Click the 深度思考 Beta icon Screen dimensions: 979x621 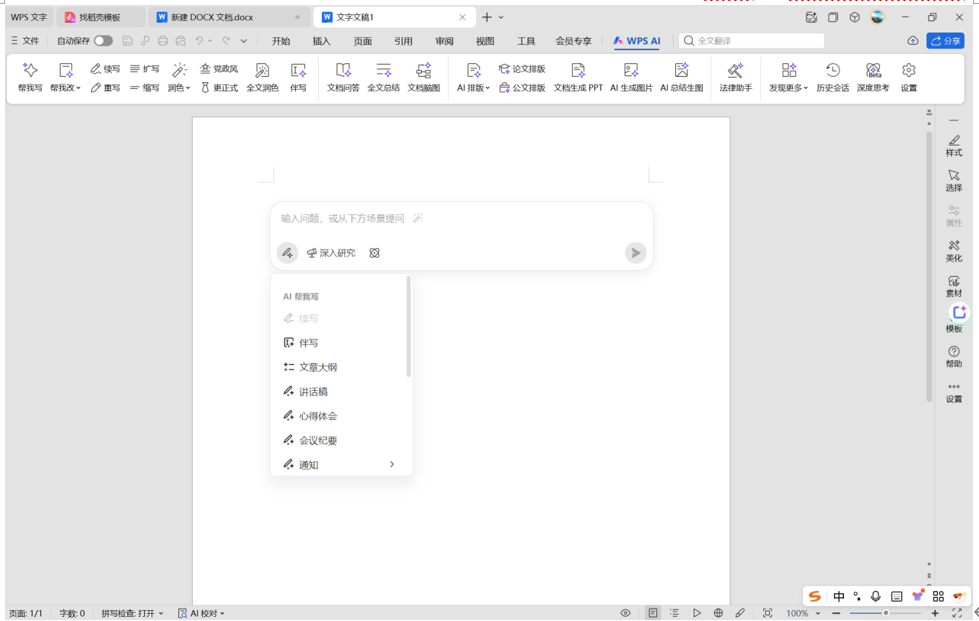(x=873, y=77)
